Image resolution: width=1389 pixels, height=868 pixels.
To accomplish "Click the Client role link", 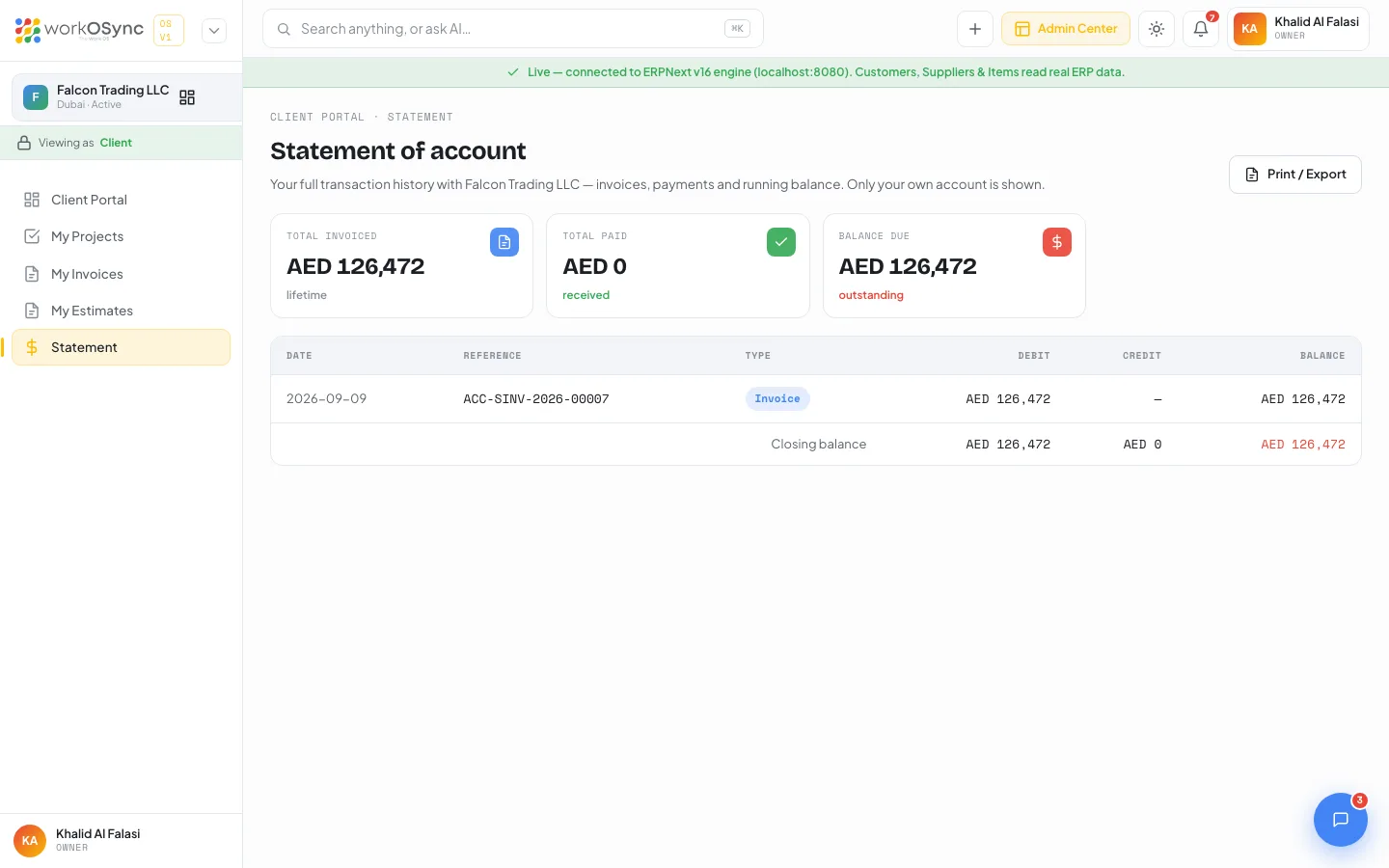I will point(116,143).
